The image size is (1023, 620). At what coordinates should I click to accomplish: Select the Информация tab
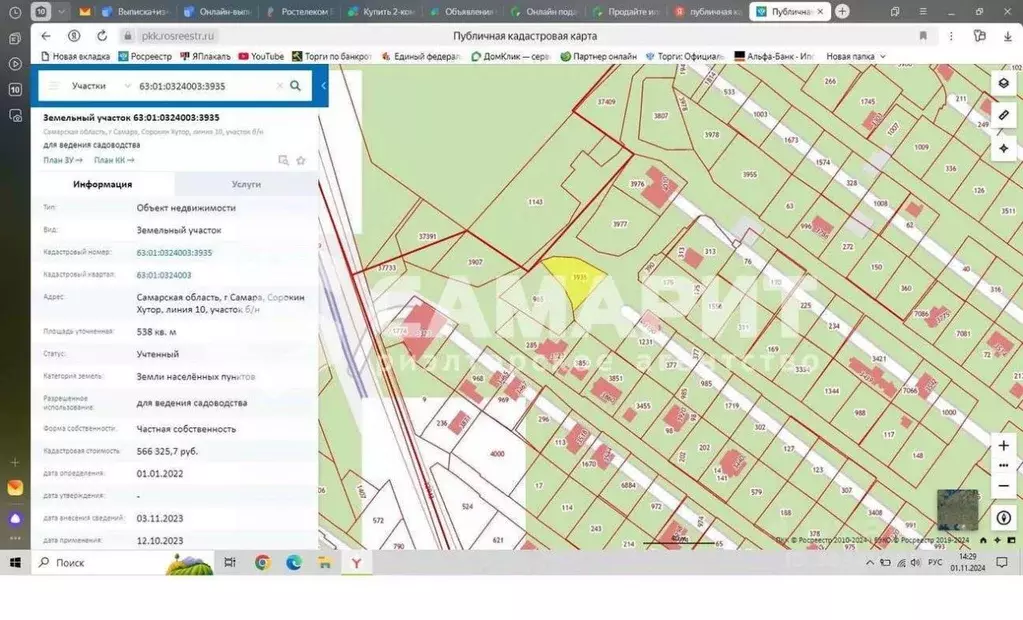pyautogui.click(x=102, y=184)
